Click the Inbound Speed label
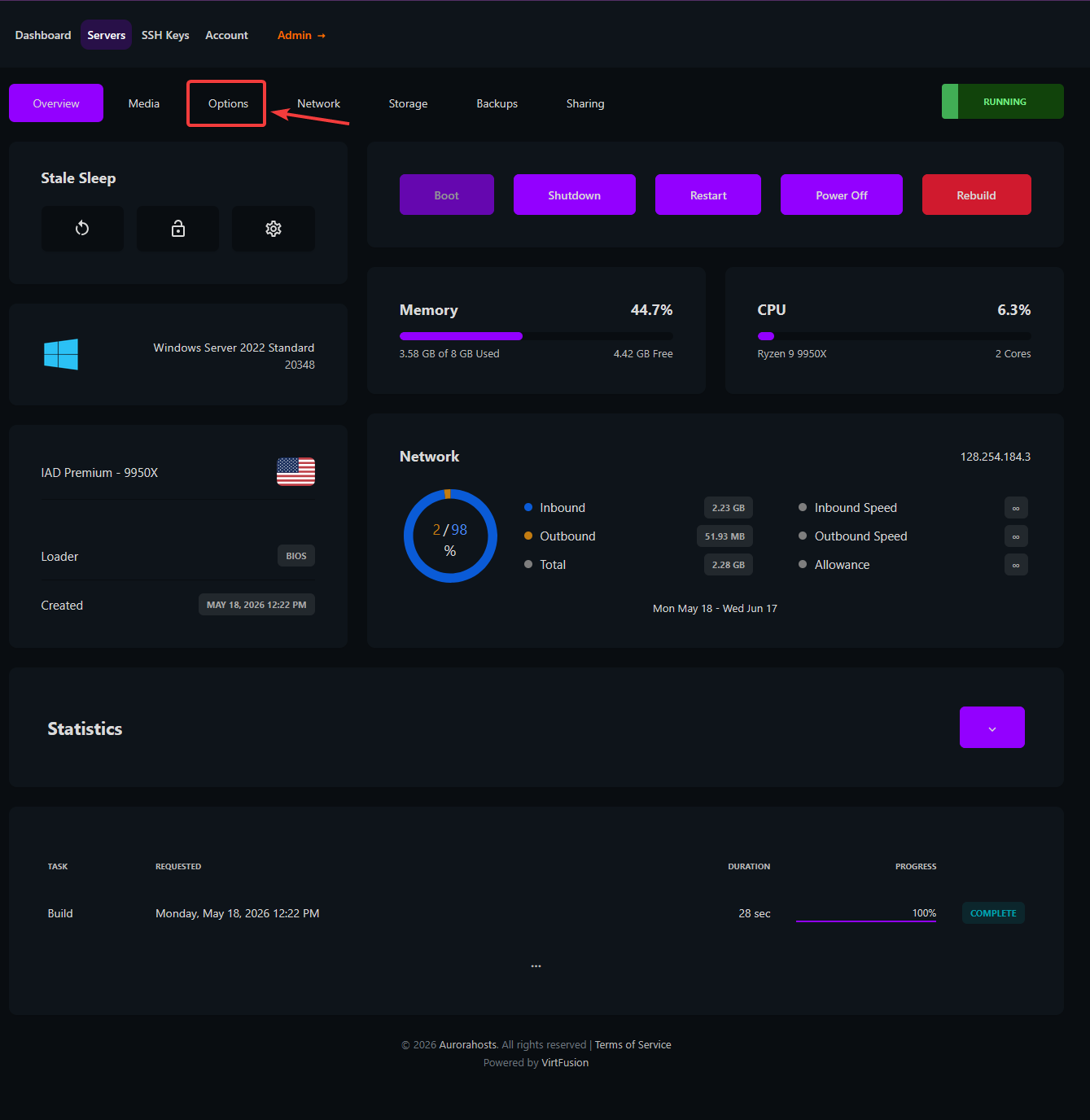The image size is (1090, 1120). 856,508
